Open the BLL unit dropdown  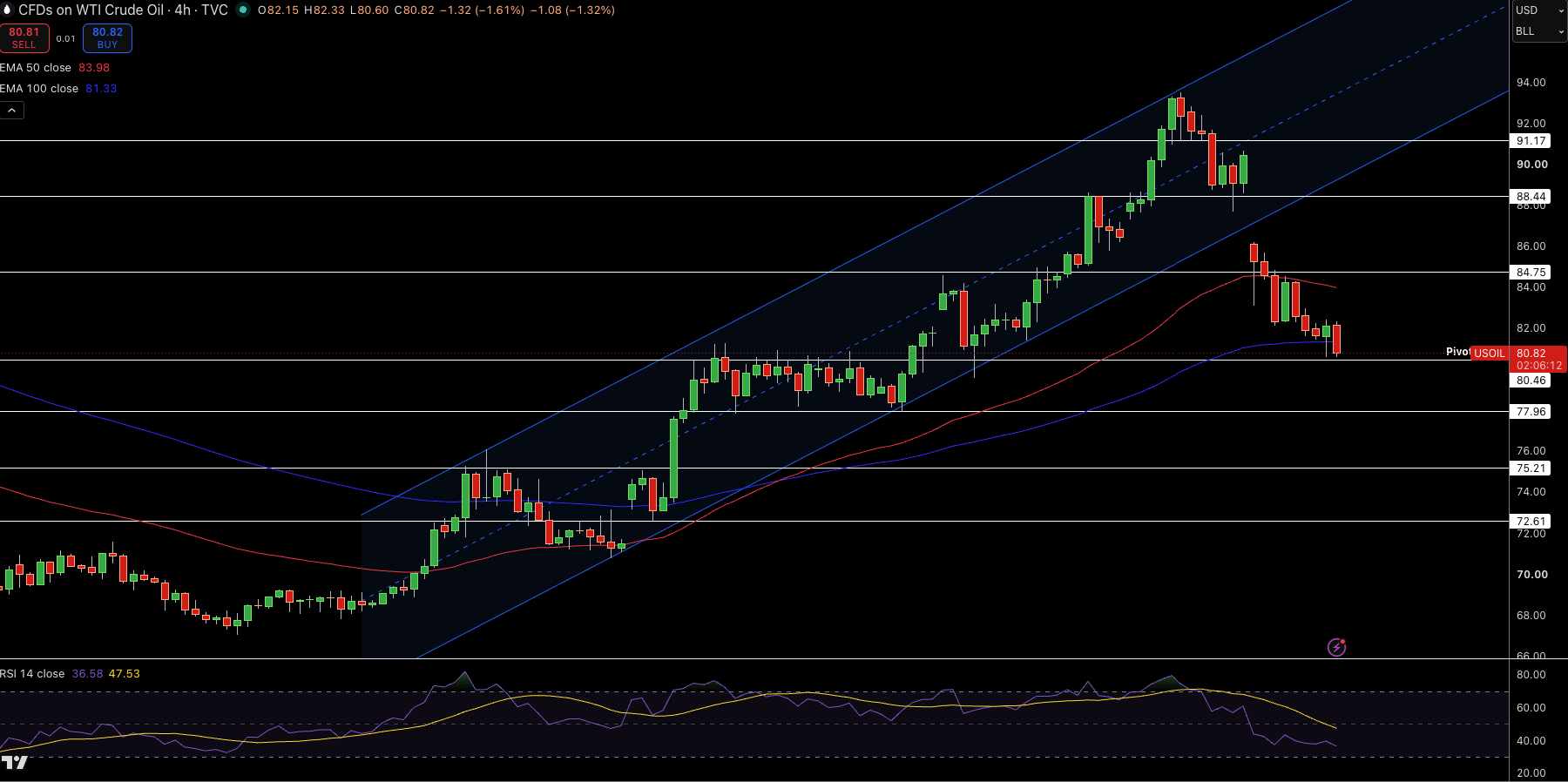1539,31
